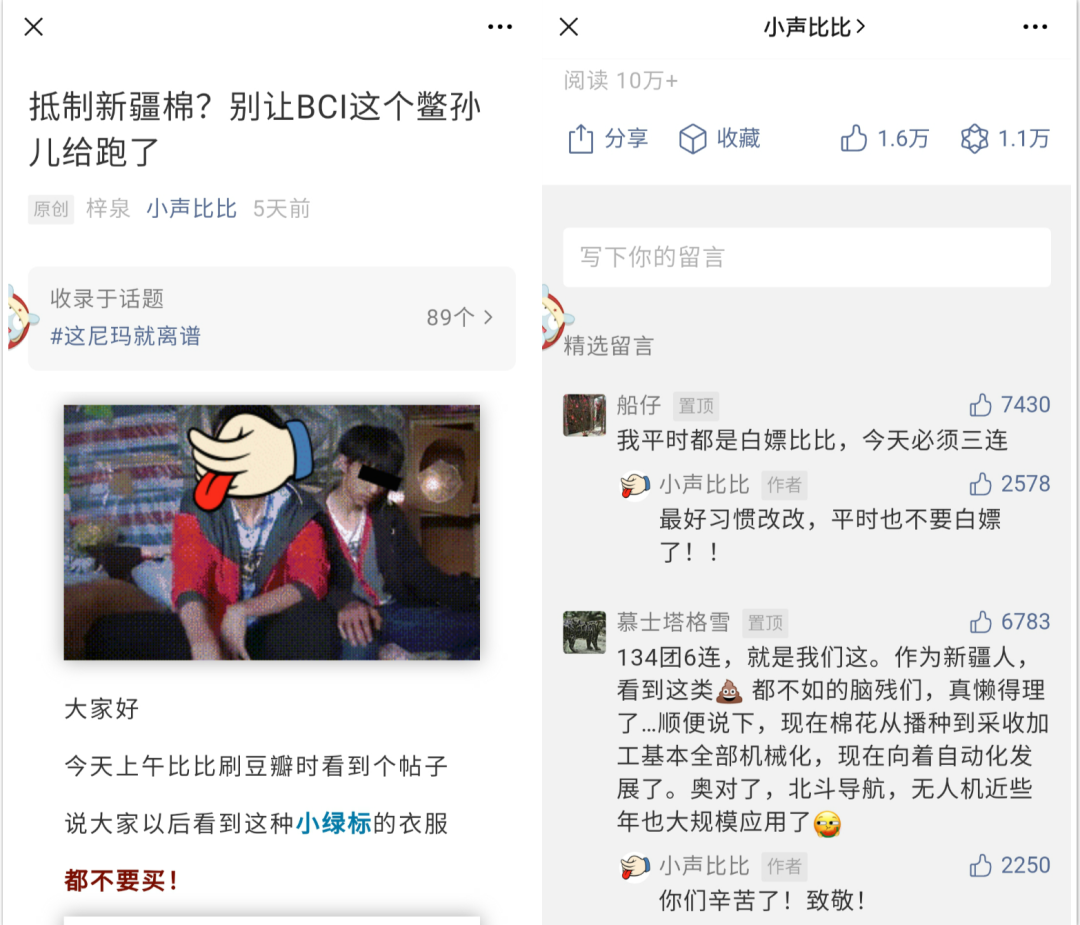Open the 收录于话题 topic card

click(272, 318)
